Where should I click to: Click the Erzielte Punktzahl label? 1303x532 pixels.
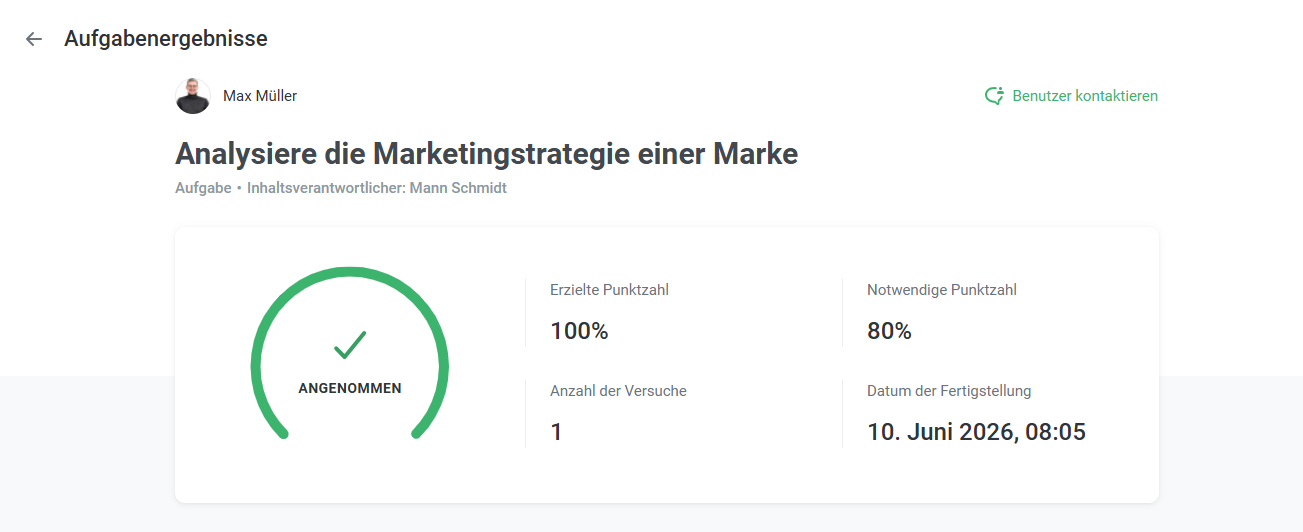pyautogui.click(x=609, y=290)
